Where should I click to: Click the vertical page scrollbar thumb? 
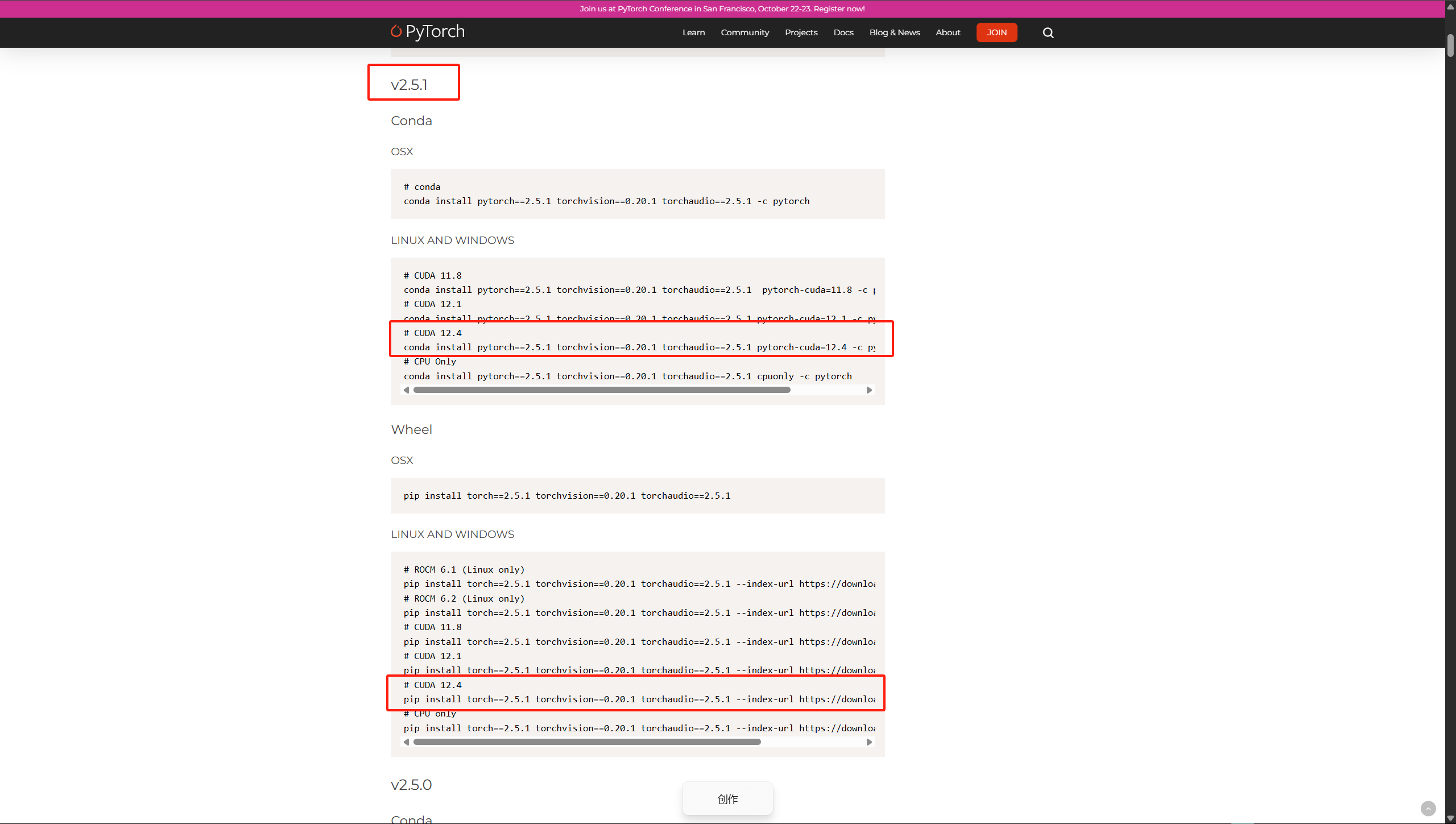(x=1450, y=45)
